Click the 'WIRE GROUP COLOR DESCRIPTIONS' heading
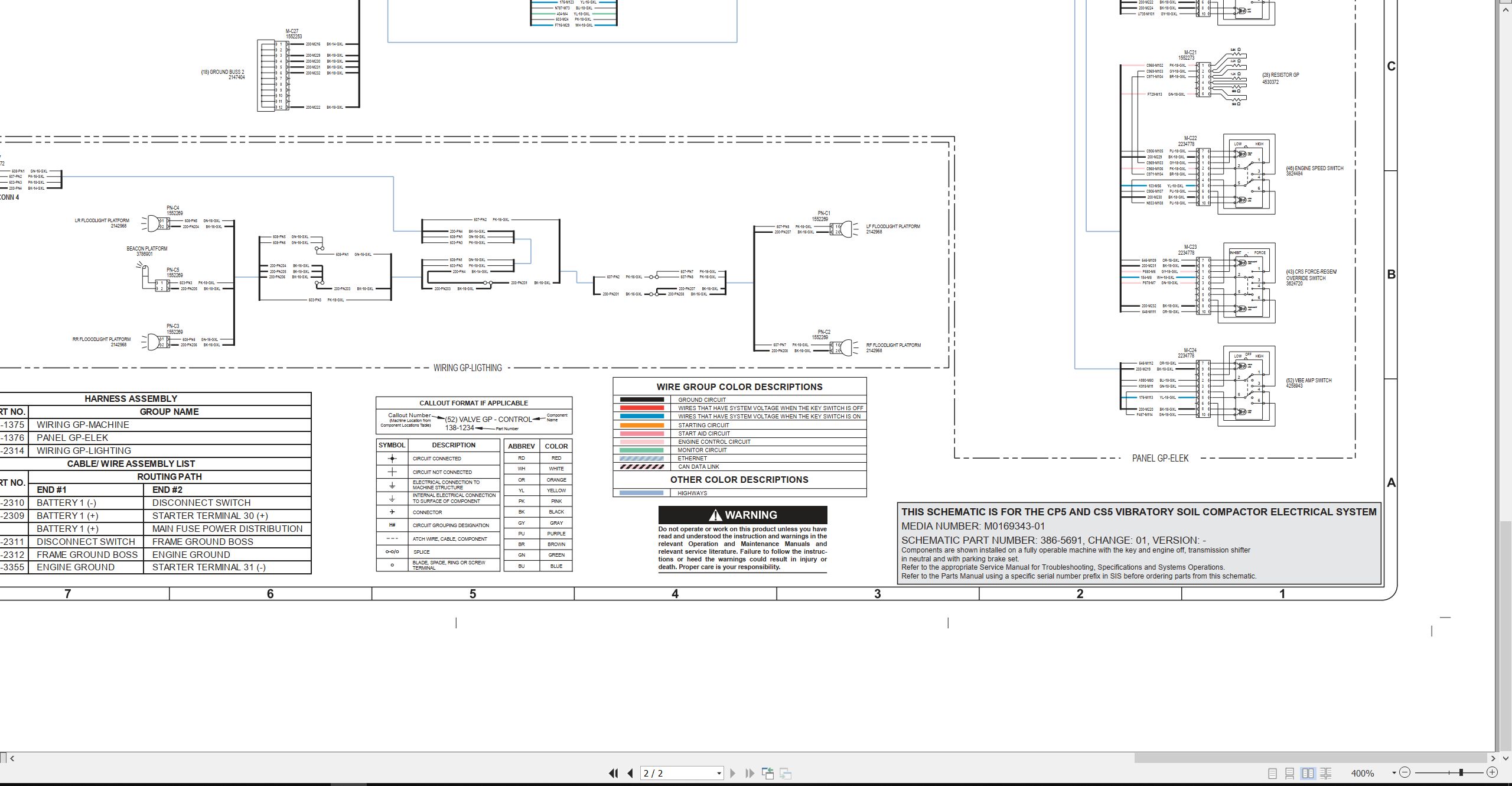This screenshot has width=1512, height=786. click(739, 387)
